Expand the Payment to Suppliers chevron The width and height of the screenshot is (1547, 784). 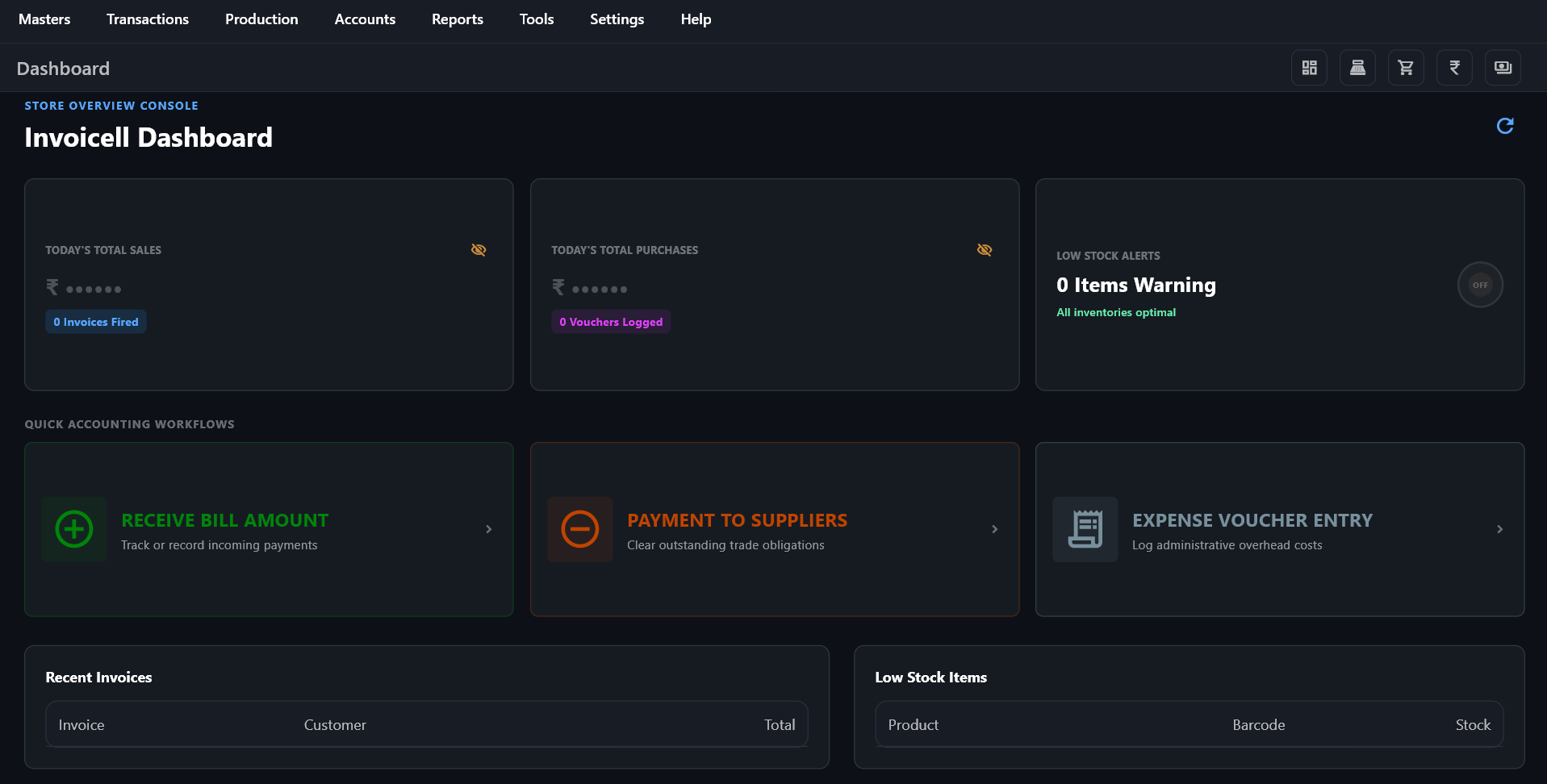point(995,529)
